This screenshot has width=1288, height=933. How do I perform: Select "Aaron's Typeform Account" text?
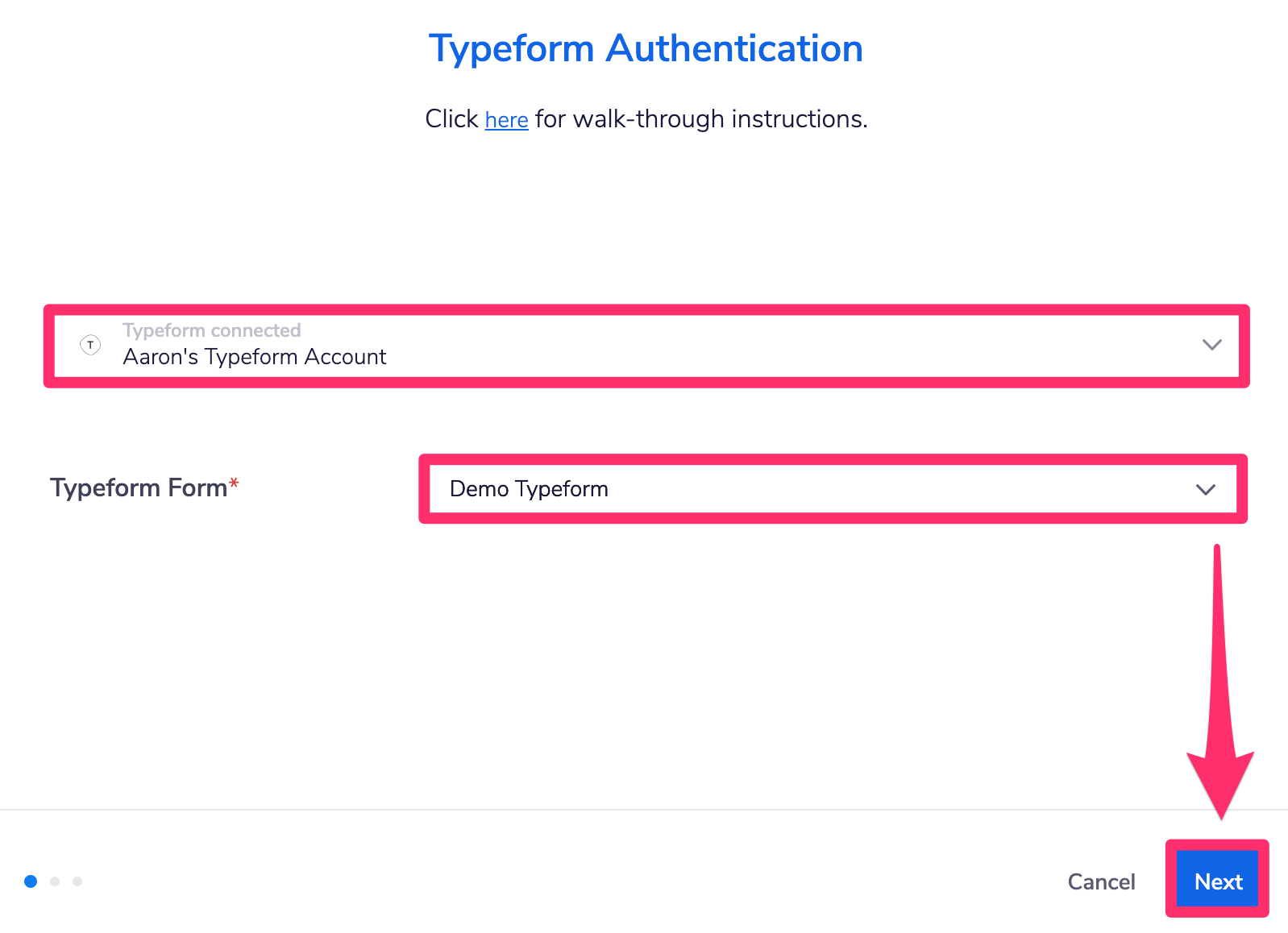click(255, 357)
